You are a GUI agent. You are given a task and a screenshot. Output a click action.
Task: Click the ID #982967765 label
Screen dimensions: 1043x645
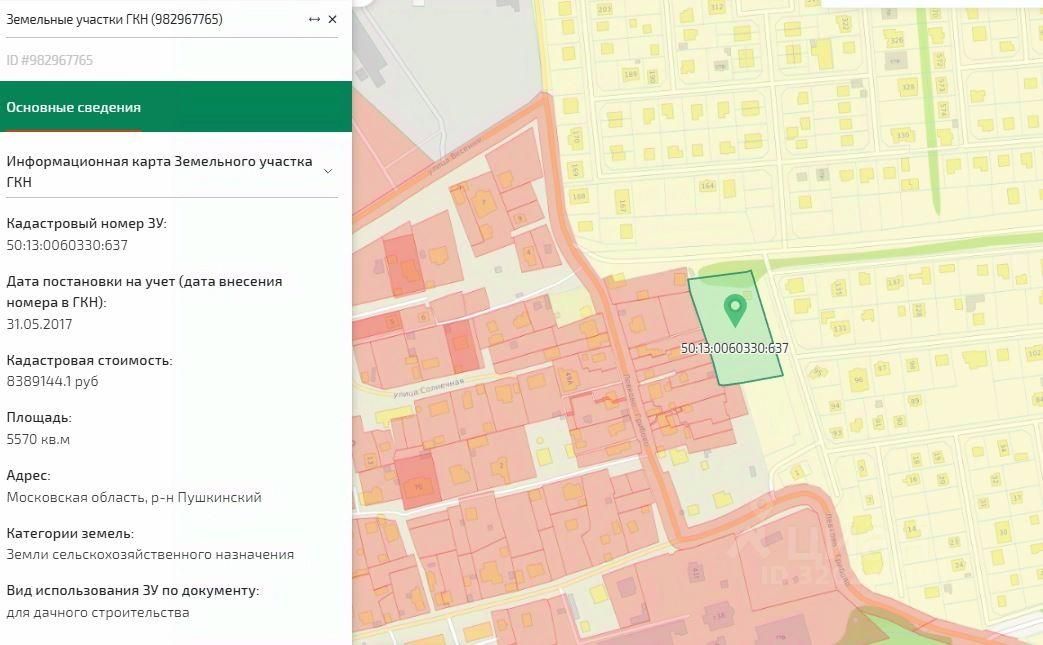pos(50,60)
